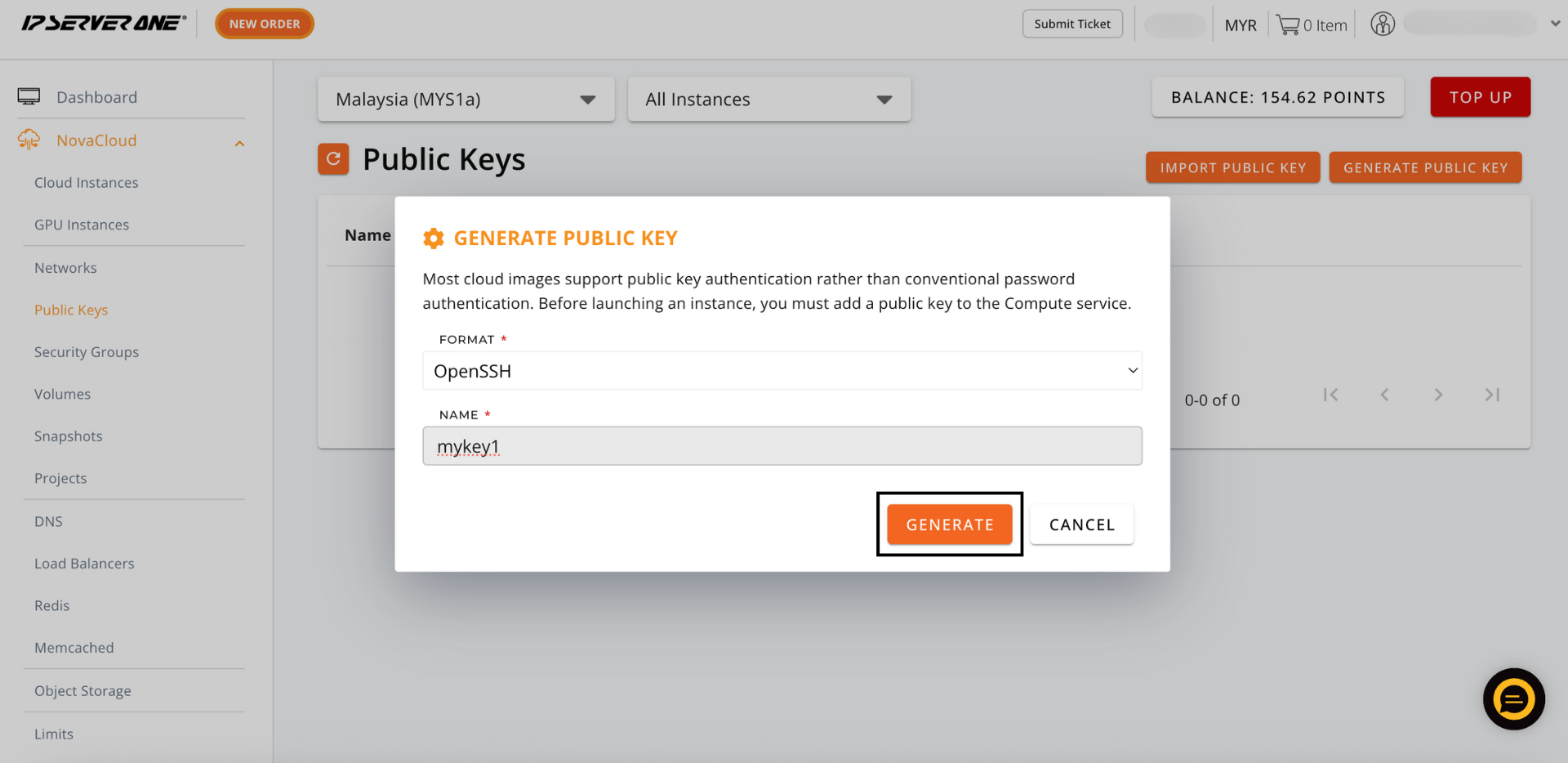Click the Dashboard monitor icon
Screen dimensions: 1568x763
pyautogui.click(x=29, y=96)
